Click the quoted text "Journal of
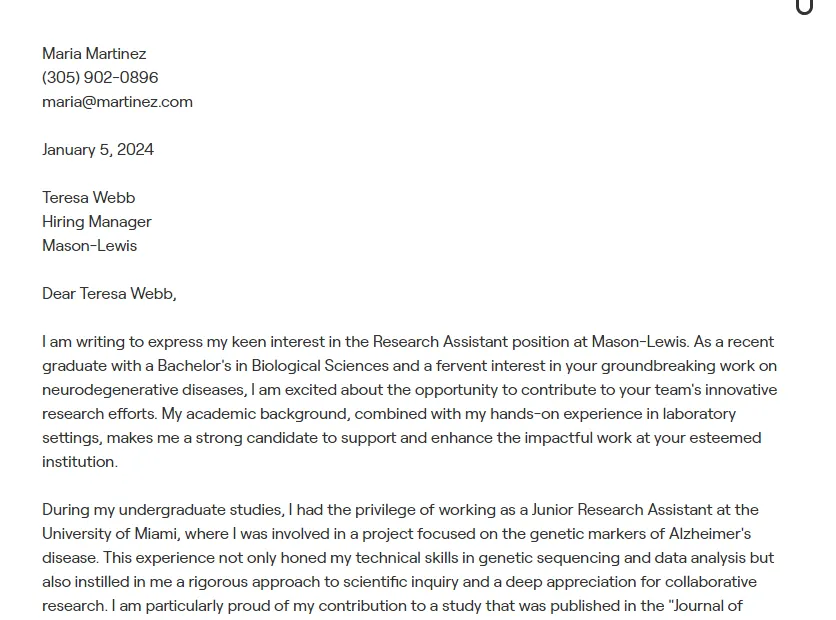 tap(705, 606)
